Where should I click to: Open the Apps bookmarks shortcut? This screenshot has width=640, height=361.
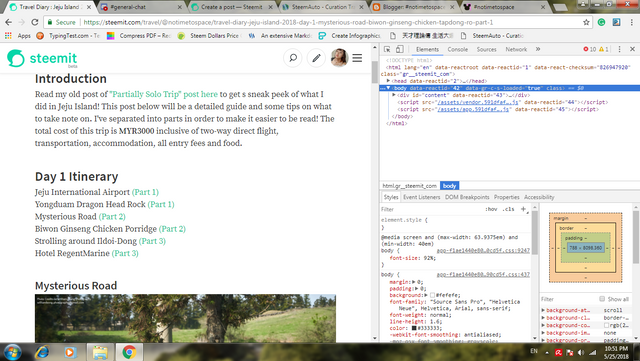pyautogui.click(x=18, y=36)
